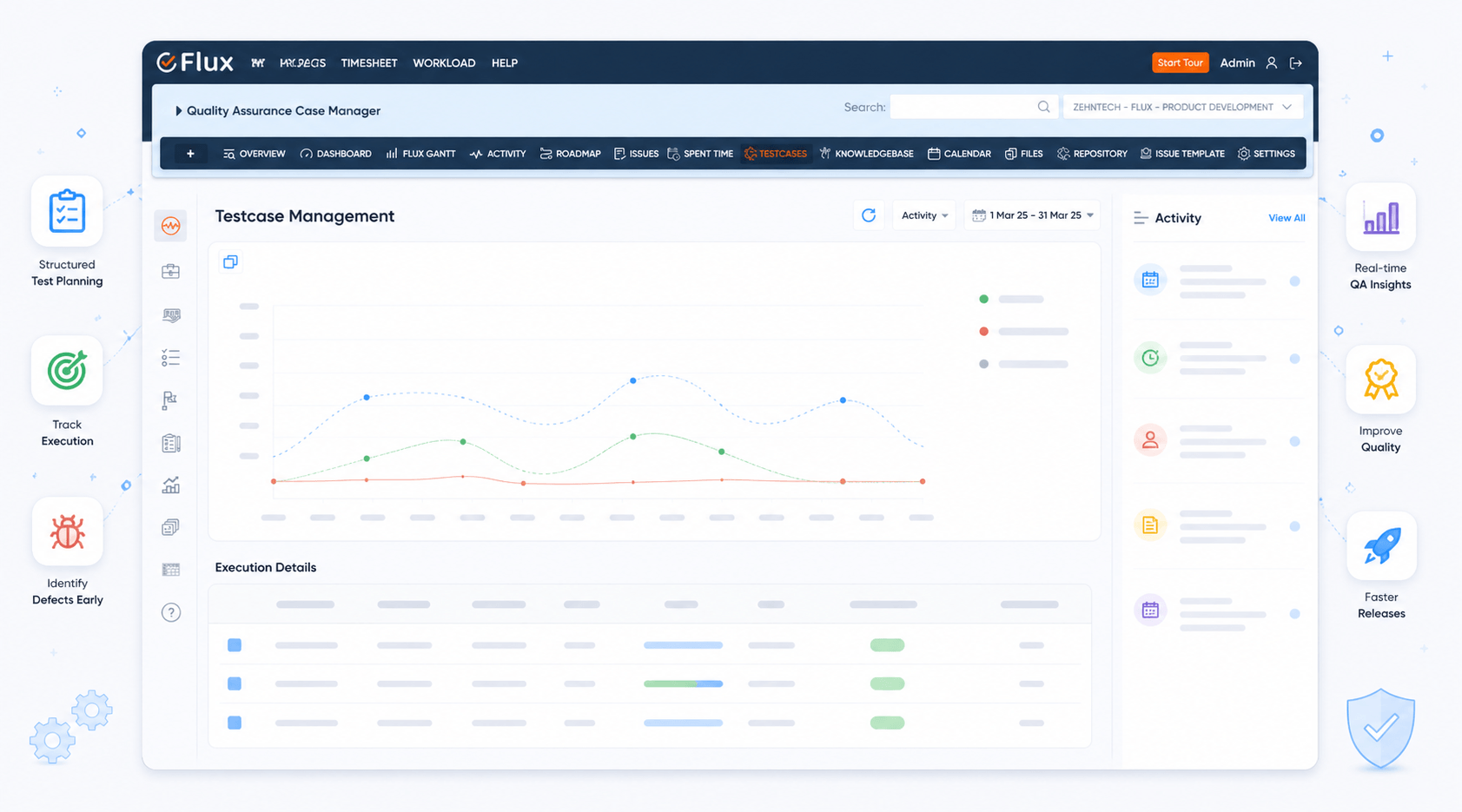Refresh the Testcase Management chart

[869, 215]
